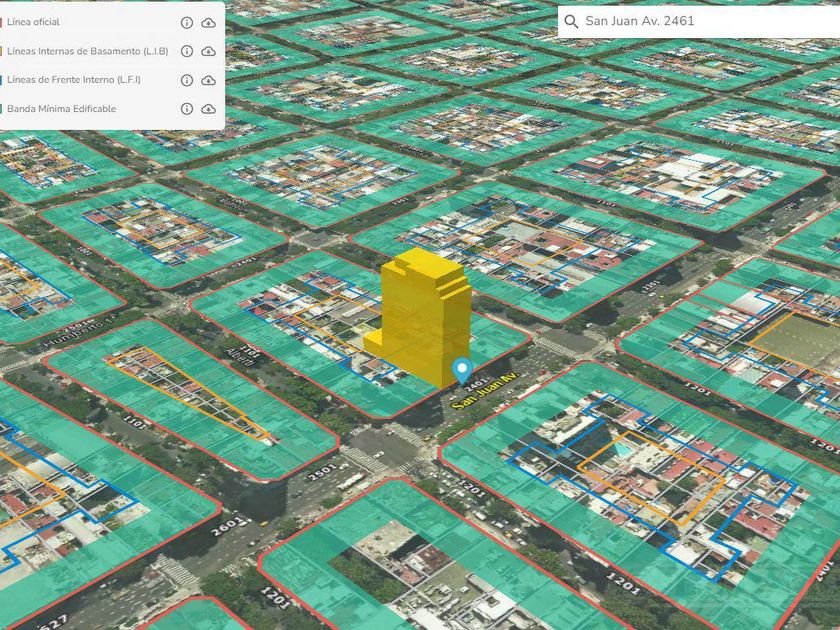Click the yellow 3D building volume
This screenshot has height=630, width=840.
click(423, 316)
